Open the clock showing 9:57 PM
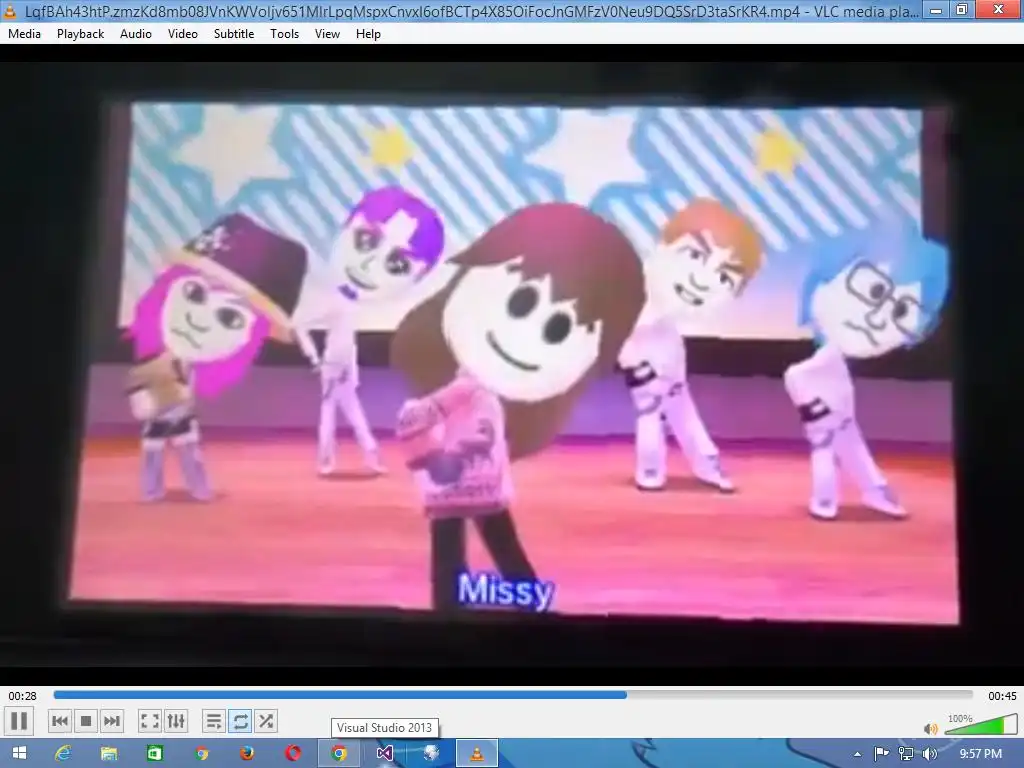The height and width of the screenshot is (768, 1024). pyautogui.click(x=981, y=754)
